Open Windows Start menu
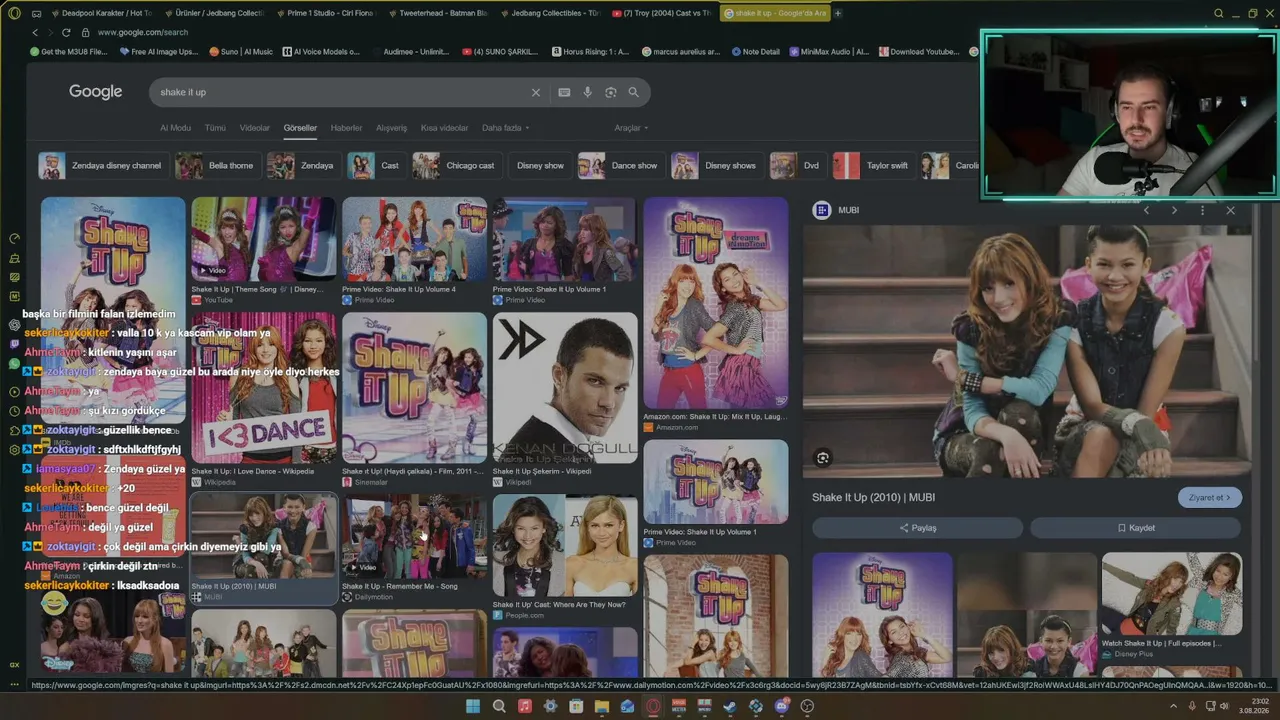 [x=473, y=706]
